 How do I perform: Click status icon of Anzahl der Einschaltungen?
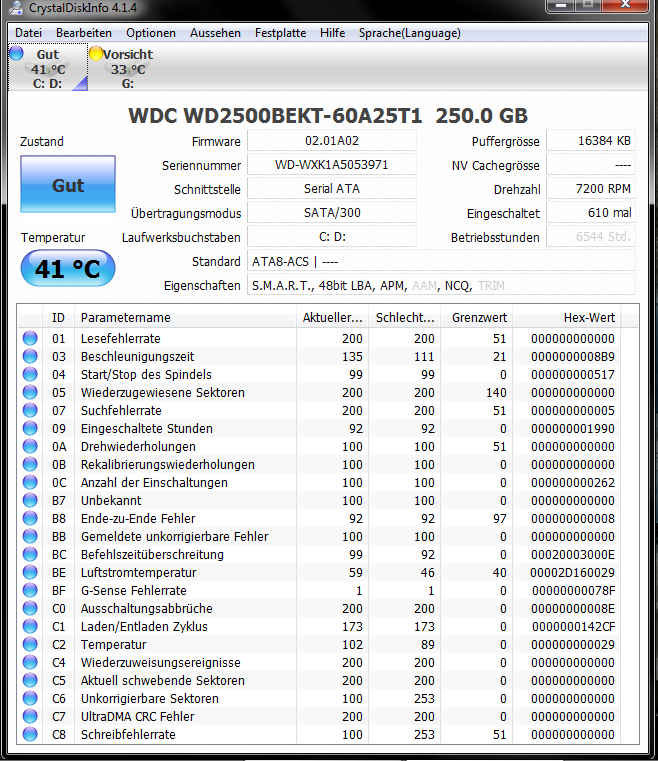point(30,481)
